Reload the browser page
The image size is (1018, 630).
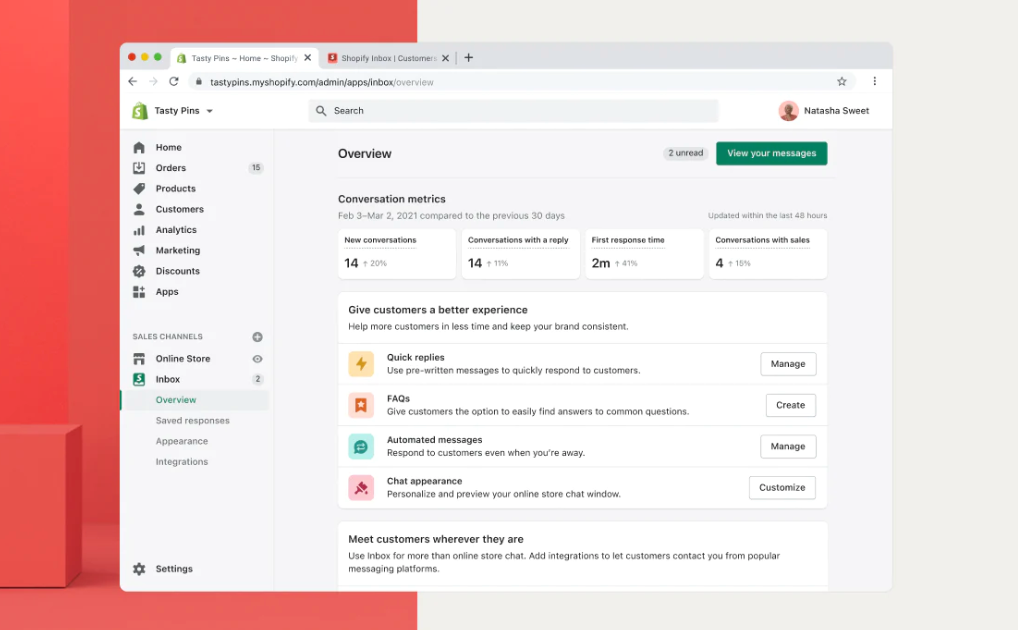click(174, 82)
